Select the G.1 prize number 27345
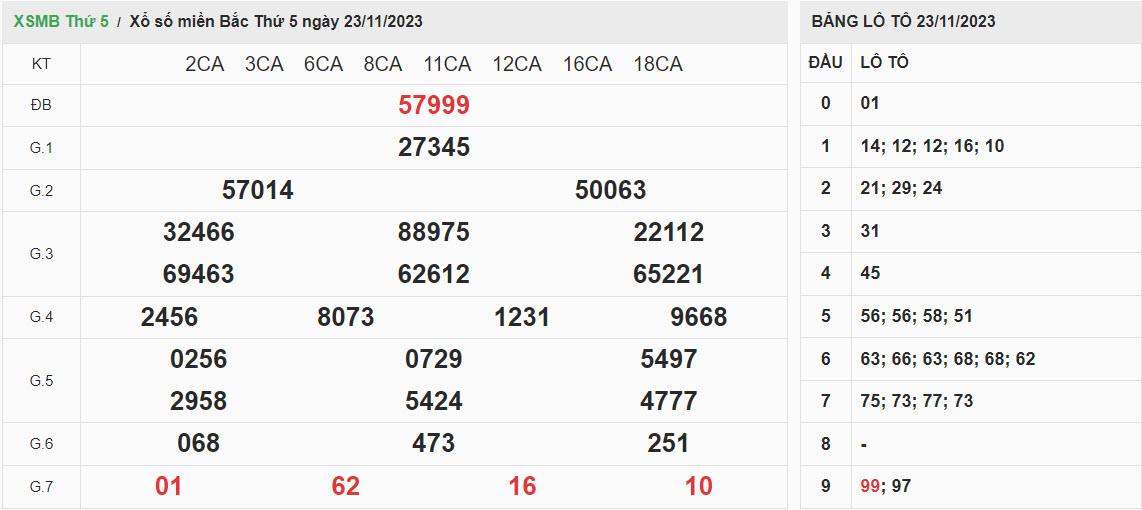Viewport: 1142px width, 510px height. pyautogui.click(x=434, y=148)
